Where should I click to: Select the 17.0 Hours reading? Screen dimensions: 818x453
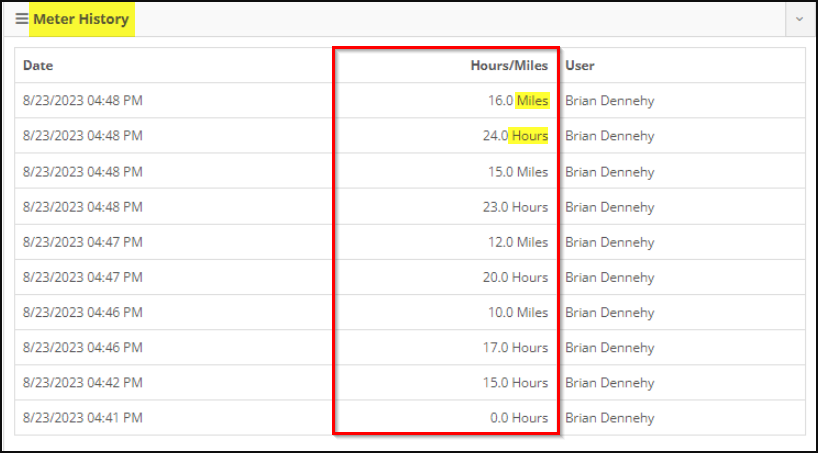515,348
